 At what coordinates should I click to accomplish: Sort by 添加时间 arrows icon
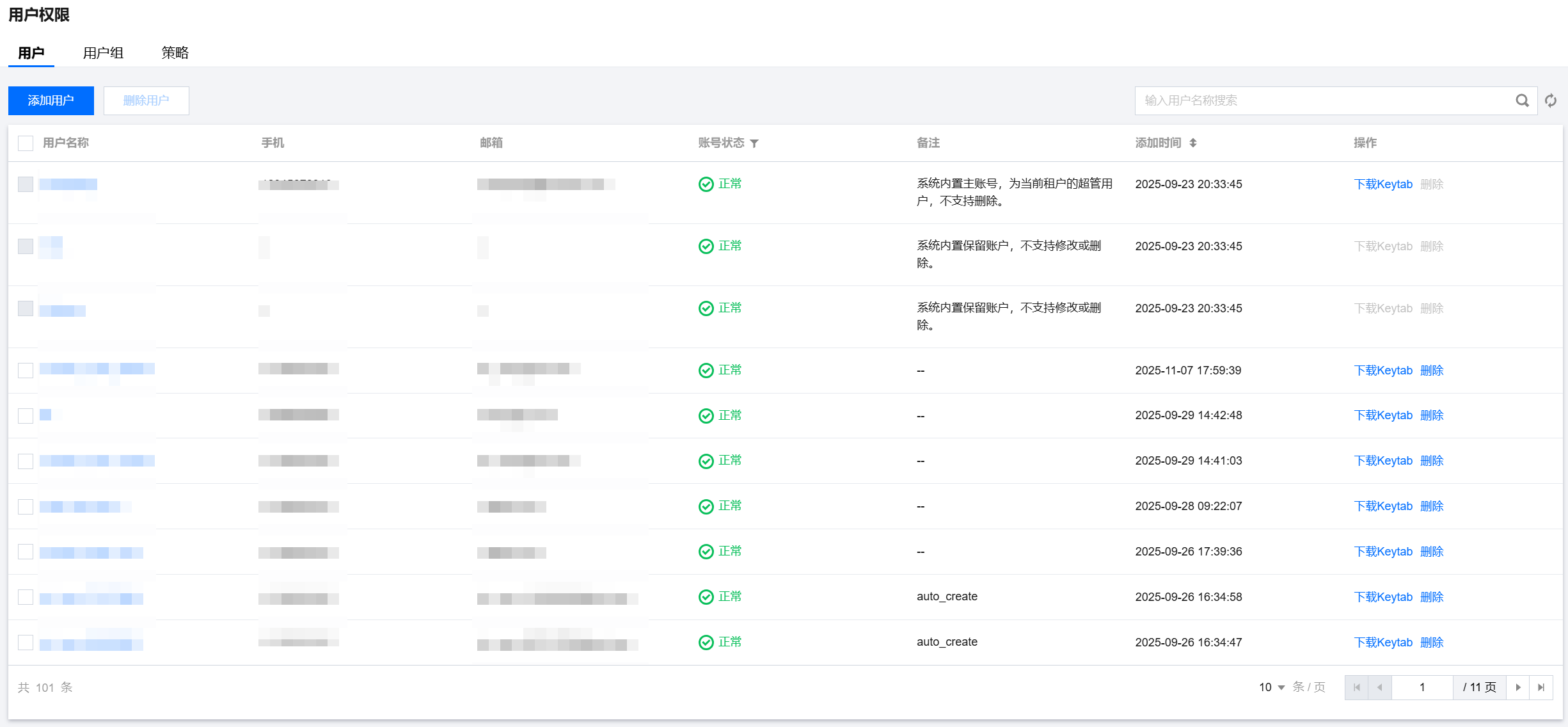[x=1193, y=143]
